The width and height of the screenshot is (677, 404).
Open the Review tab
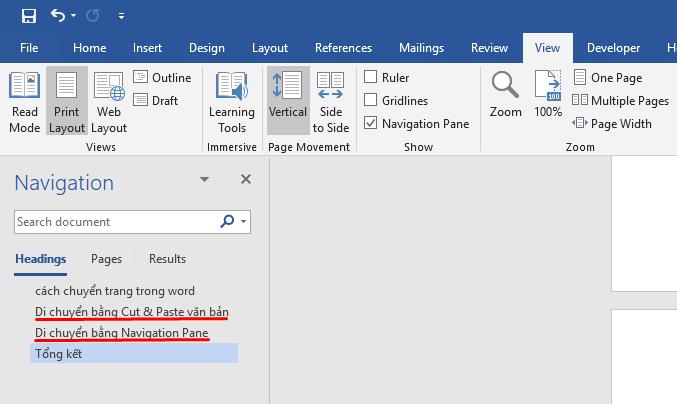[489, 48]
